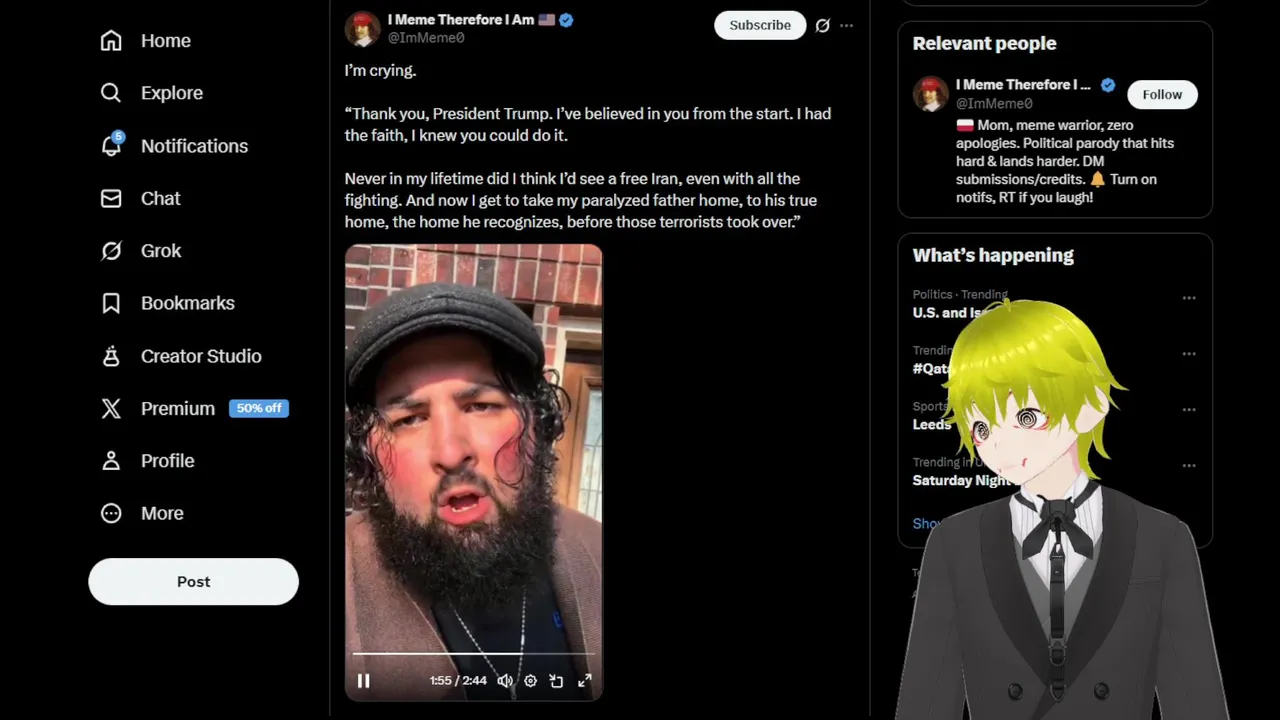Expand the More sidebar menu
The height and width of the screenshot is (720, 1280).
click(x=142, y=513)
